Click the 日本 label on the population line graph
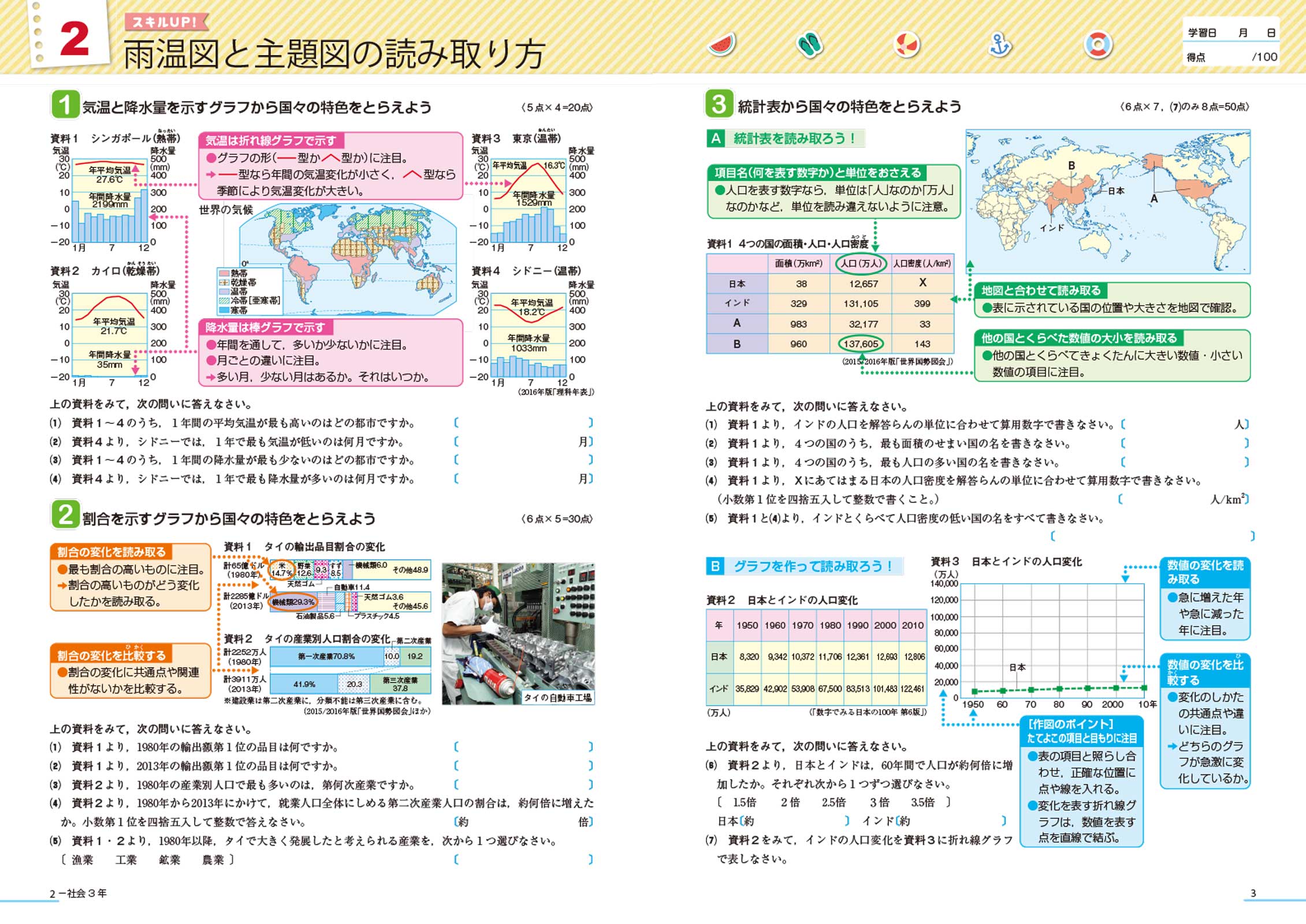Image resolution: width=1306 pixels, height=924 pixels. (1017, 667)
